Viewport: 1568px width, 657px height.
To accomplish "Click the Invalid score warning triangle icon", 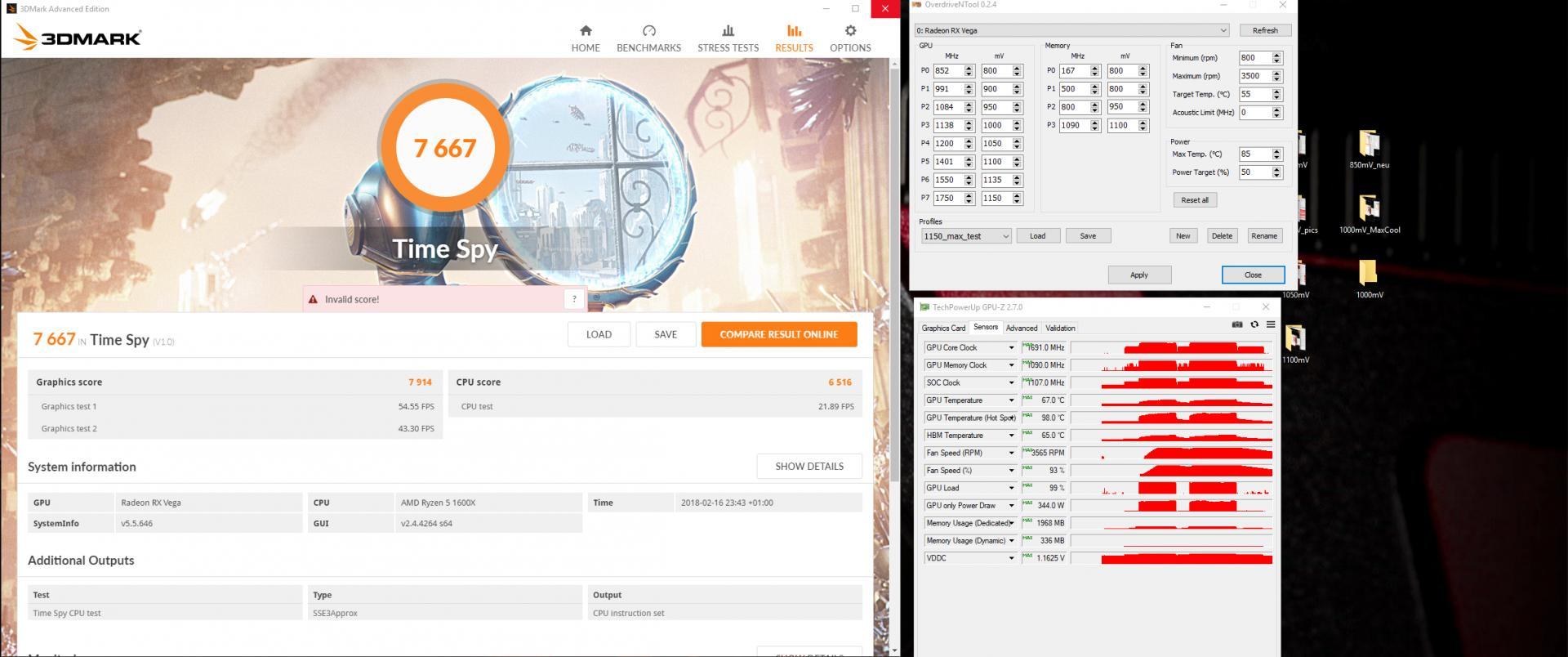I will (x=313, y=299).
